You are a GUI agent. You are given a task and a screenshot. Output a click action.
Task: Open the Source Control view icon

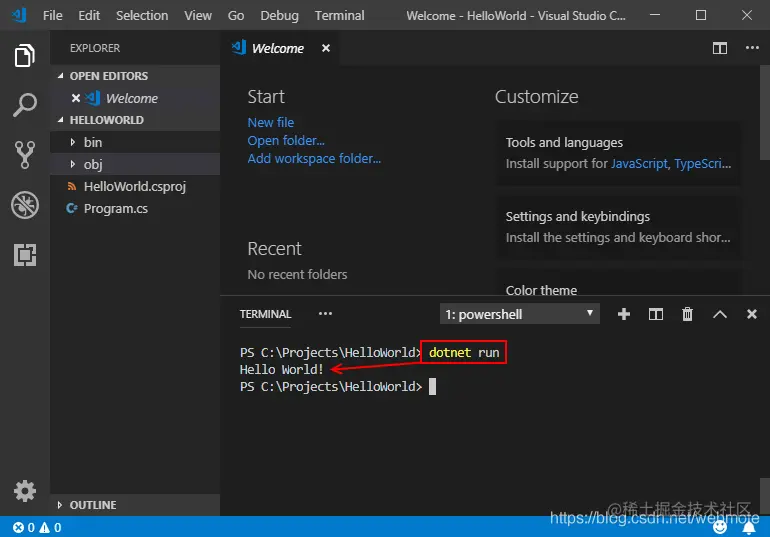click(25, 155)
